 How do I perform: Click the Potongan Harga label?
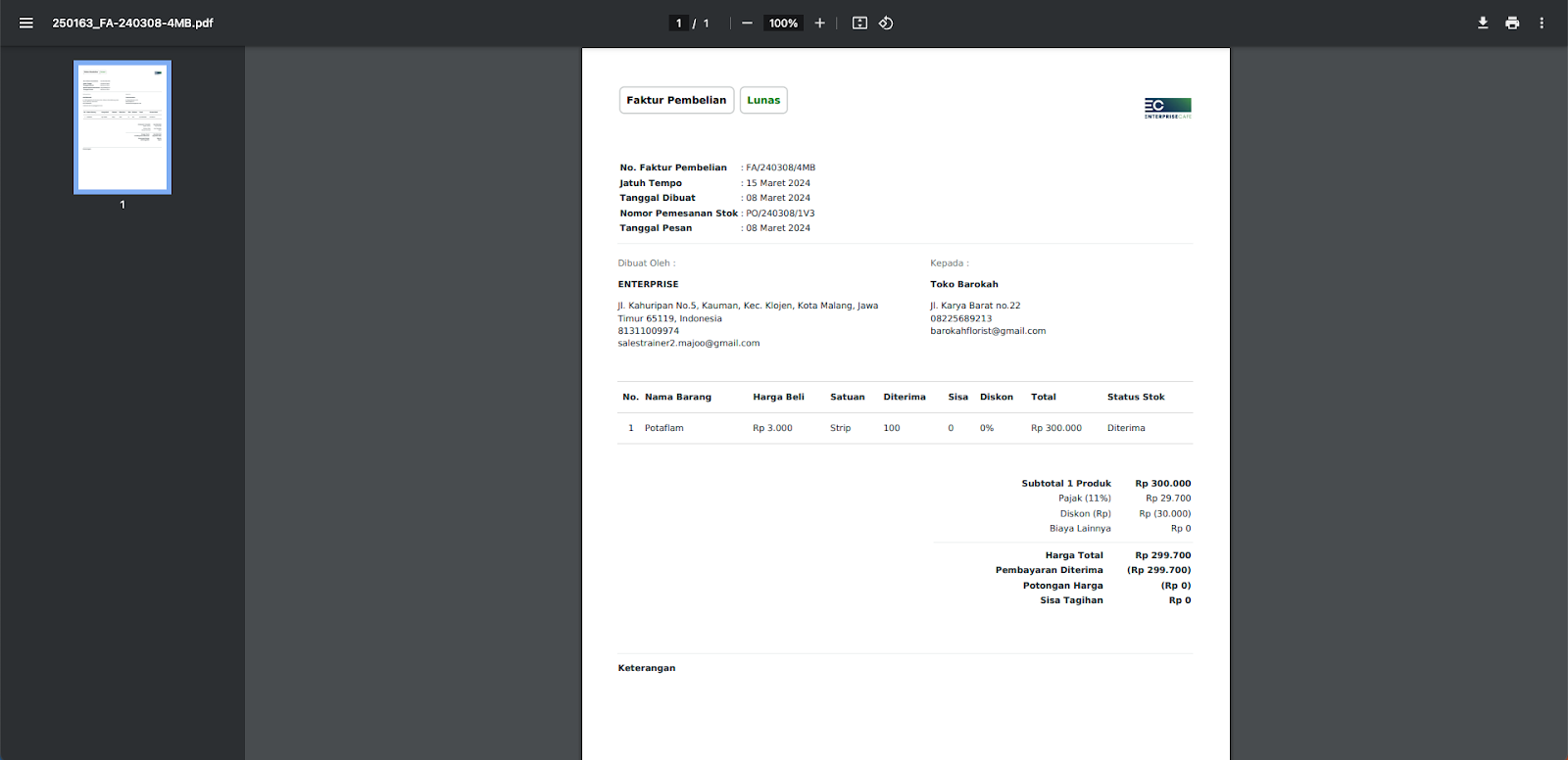1062,586
